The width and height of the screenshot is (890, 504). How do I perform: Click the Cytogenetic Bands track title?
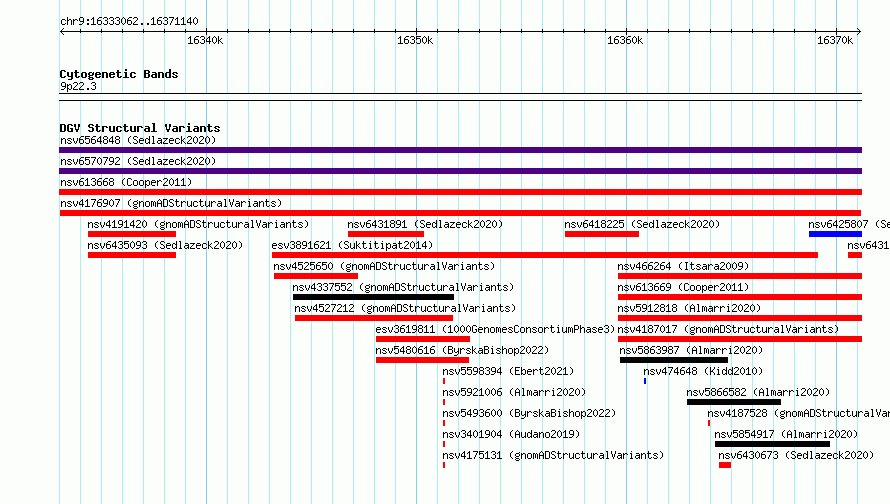point(119,74)
